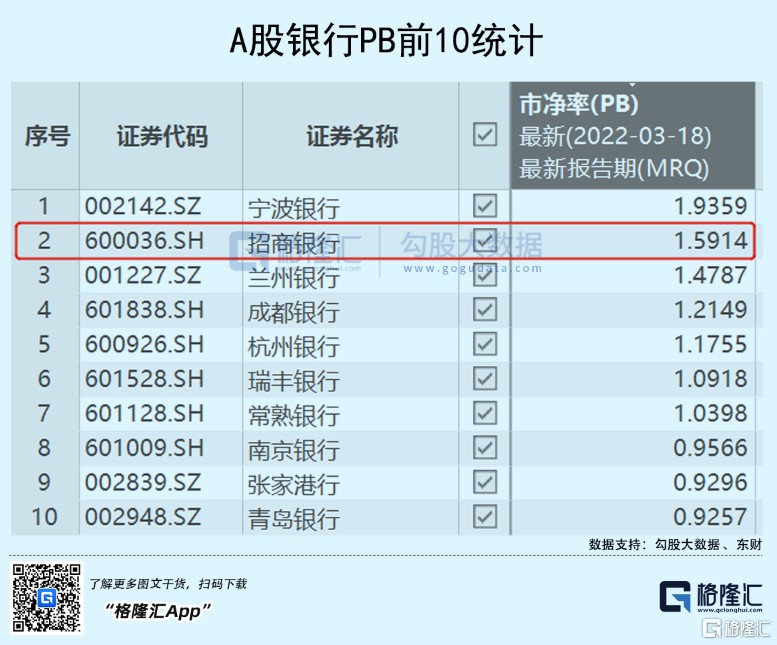777x645 pixels.
Task: Click the name 杭州银行
Action: coord(293,347)
